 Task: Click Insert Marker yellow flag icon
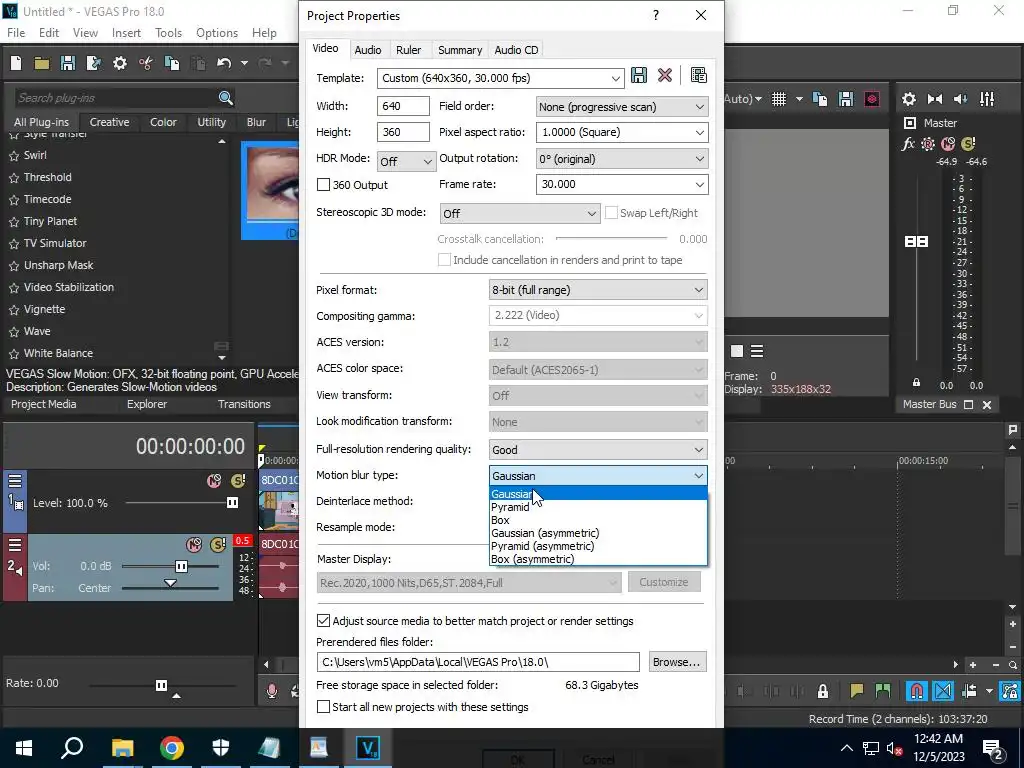tap(857, 690)
